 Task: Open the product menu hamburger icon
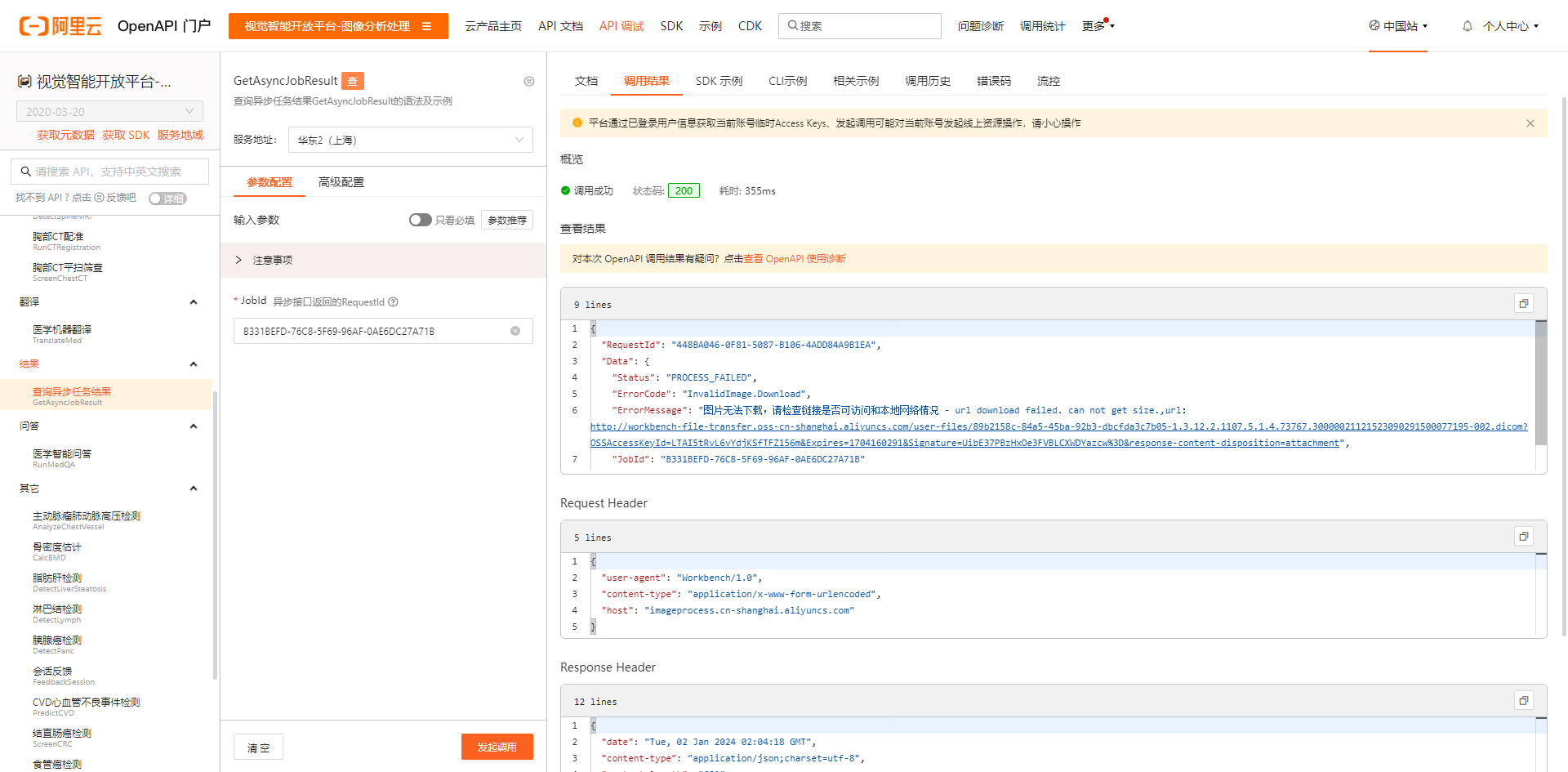click(x=426, y=26)
